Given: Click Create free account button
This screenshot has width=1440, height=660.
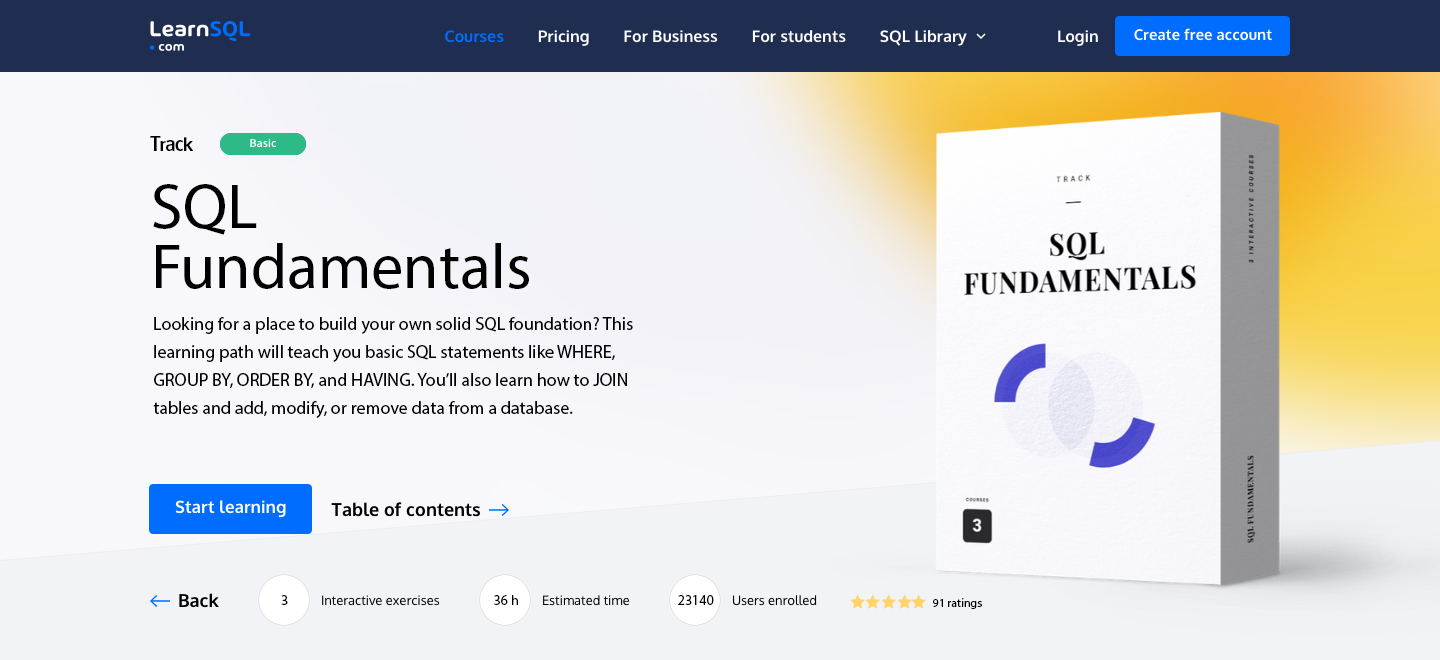Looking at the screenshot, I should tap(1202, 36).
